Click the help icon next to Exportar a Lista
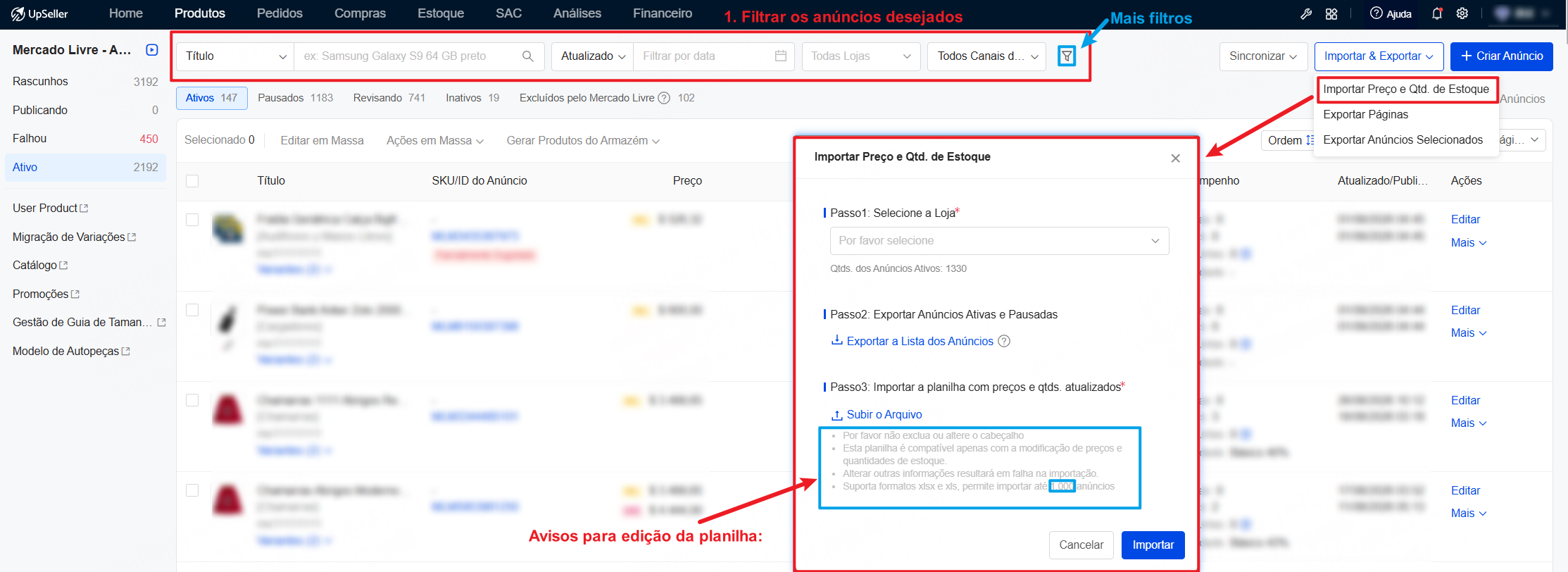Screen dimensions: 1568x572 1005,341
